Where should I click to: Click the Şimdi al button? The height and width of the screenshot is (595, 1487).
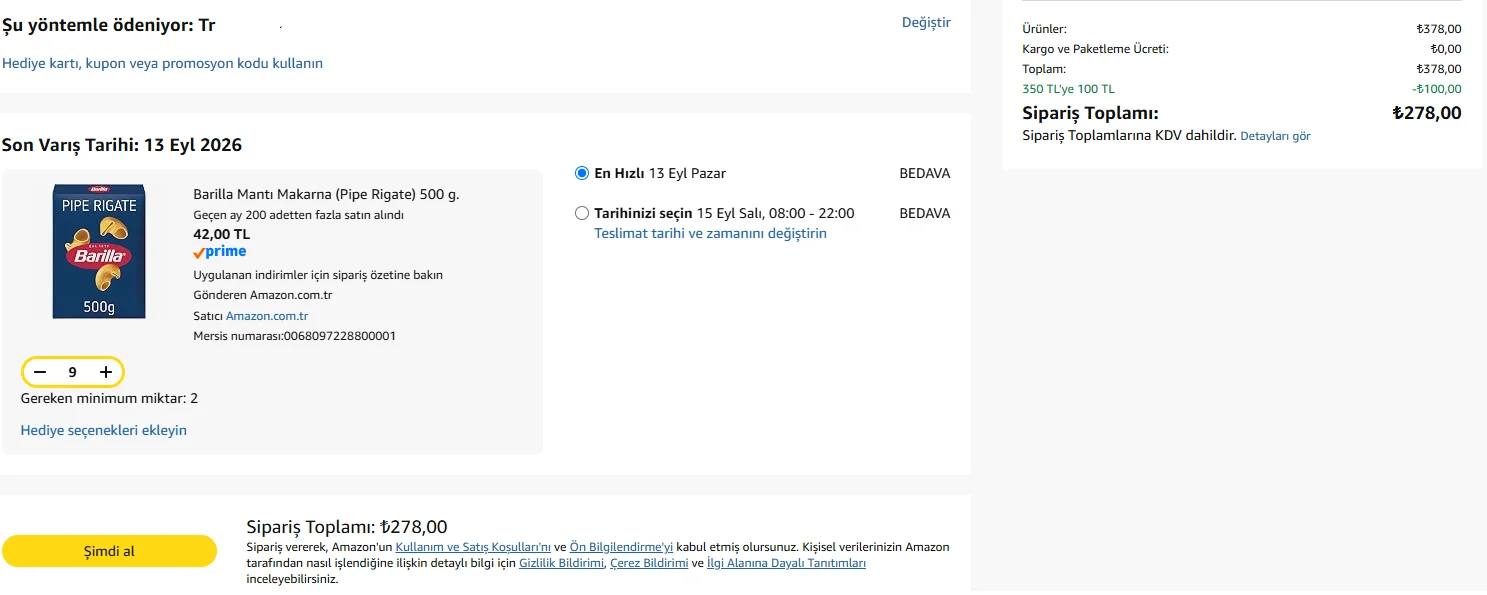click(109, 551)
